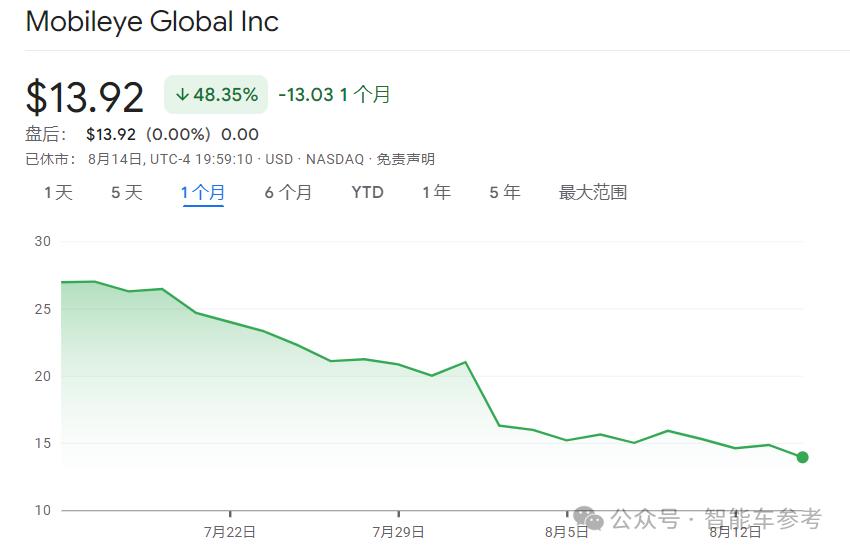This screenshot has width=850, height=553.
Task: Click the 7月22日 date axis marker
Action: point(230,532)
